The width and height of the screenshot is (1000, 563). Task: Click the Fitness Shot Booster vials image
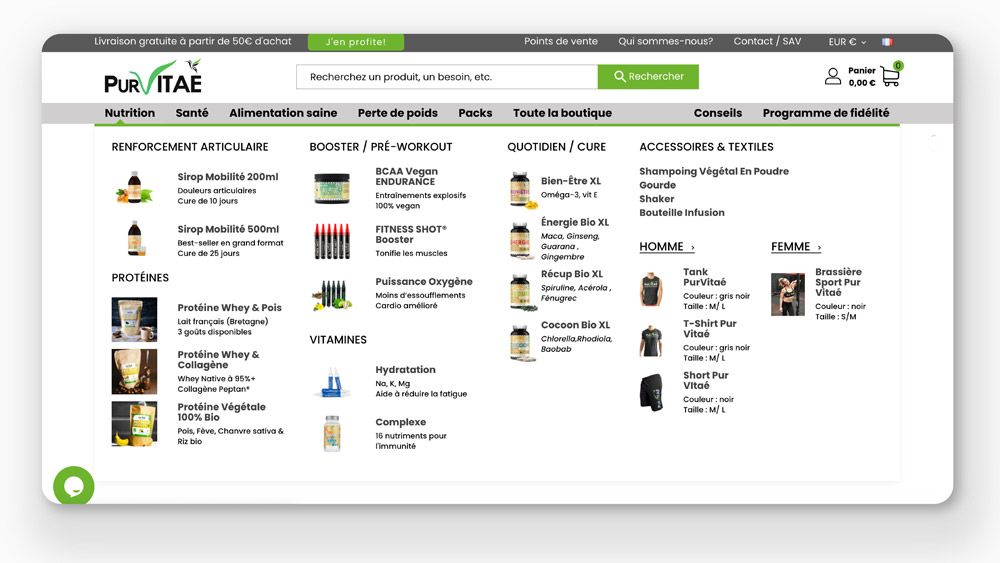[x=332, y=241]
